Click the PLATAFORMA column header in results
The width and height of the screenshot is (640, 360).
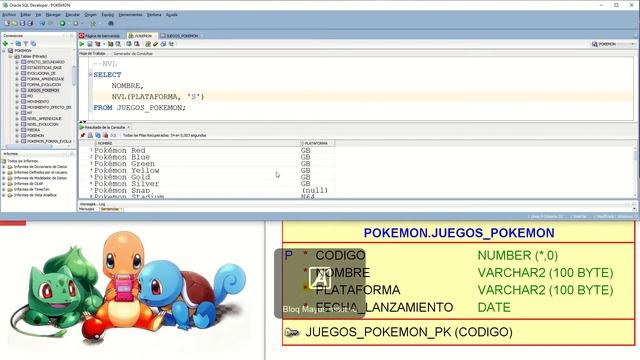click(318, 143)
